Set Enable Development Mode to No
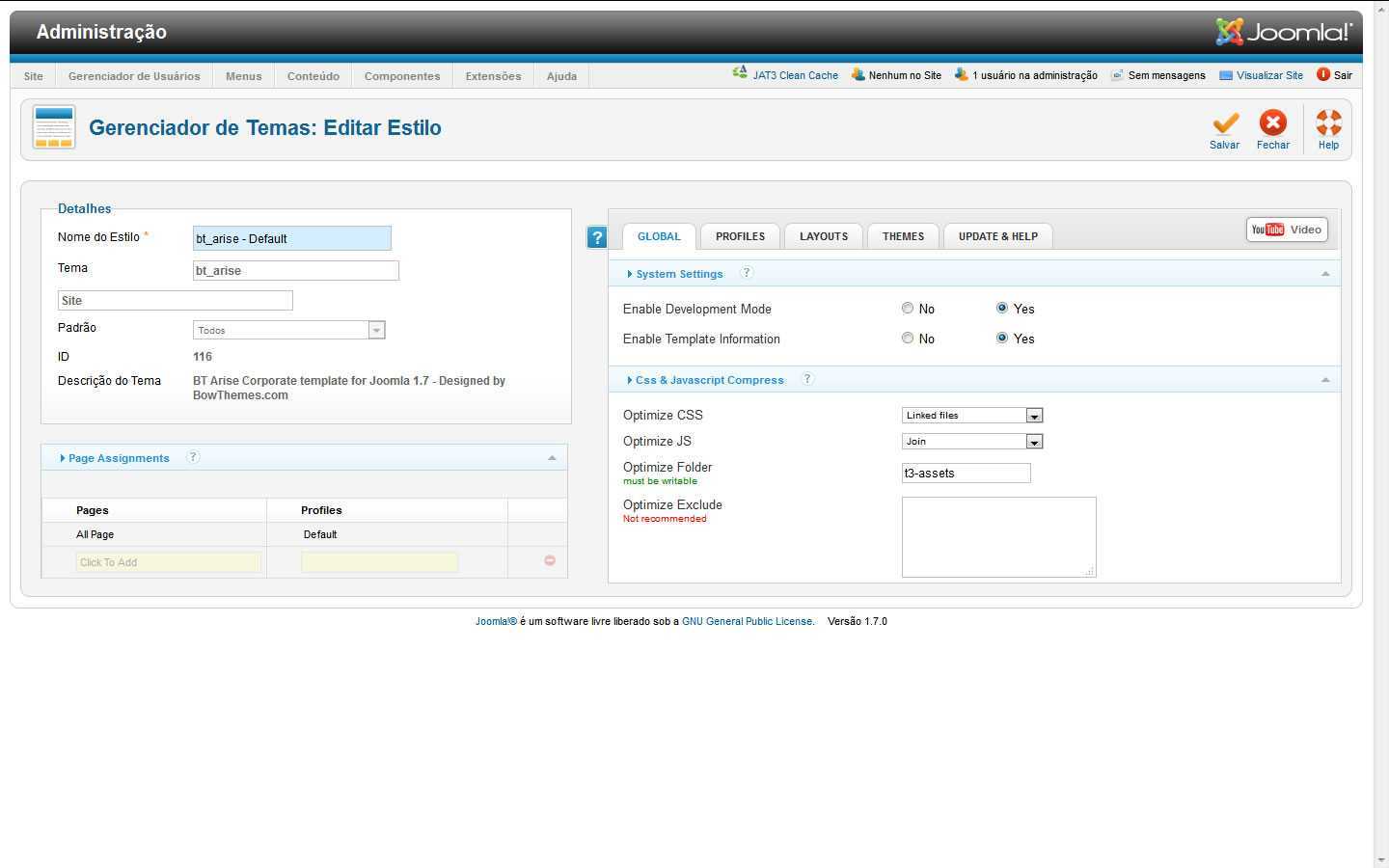The height and width of the screenshot is (868, 1389). (908, 309)
